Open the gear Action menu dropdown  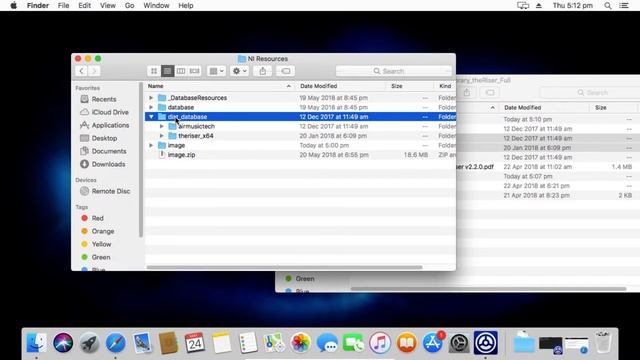click(239, 71)
